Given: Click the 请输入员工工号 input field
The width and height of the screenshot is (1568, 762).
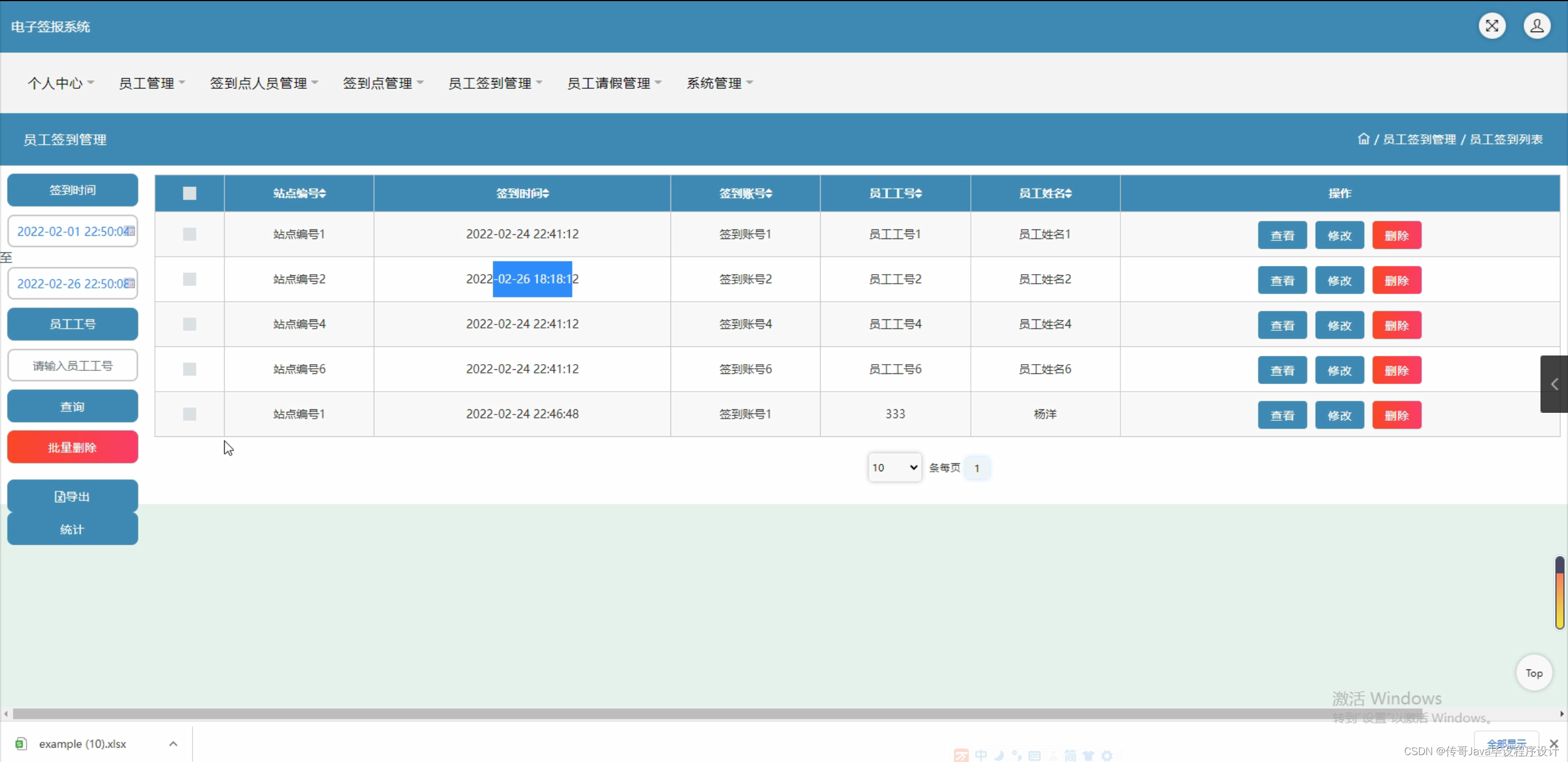Looking at the screenshot, I should [x=72, y=365].
